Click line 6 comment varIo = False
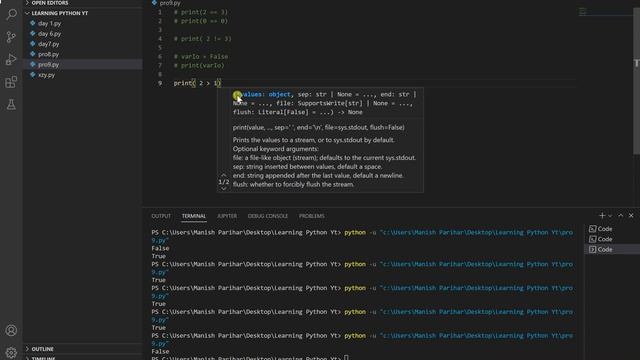The width and height of the screenshot is (640, 360). (x=201, y=56)
